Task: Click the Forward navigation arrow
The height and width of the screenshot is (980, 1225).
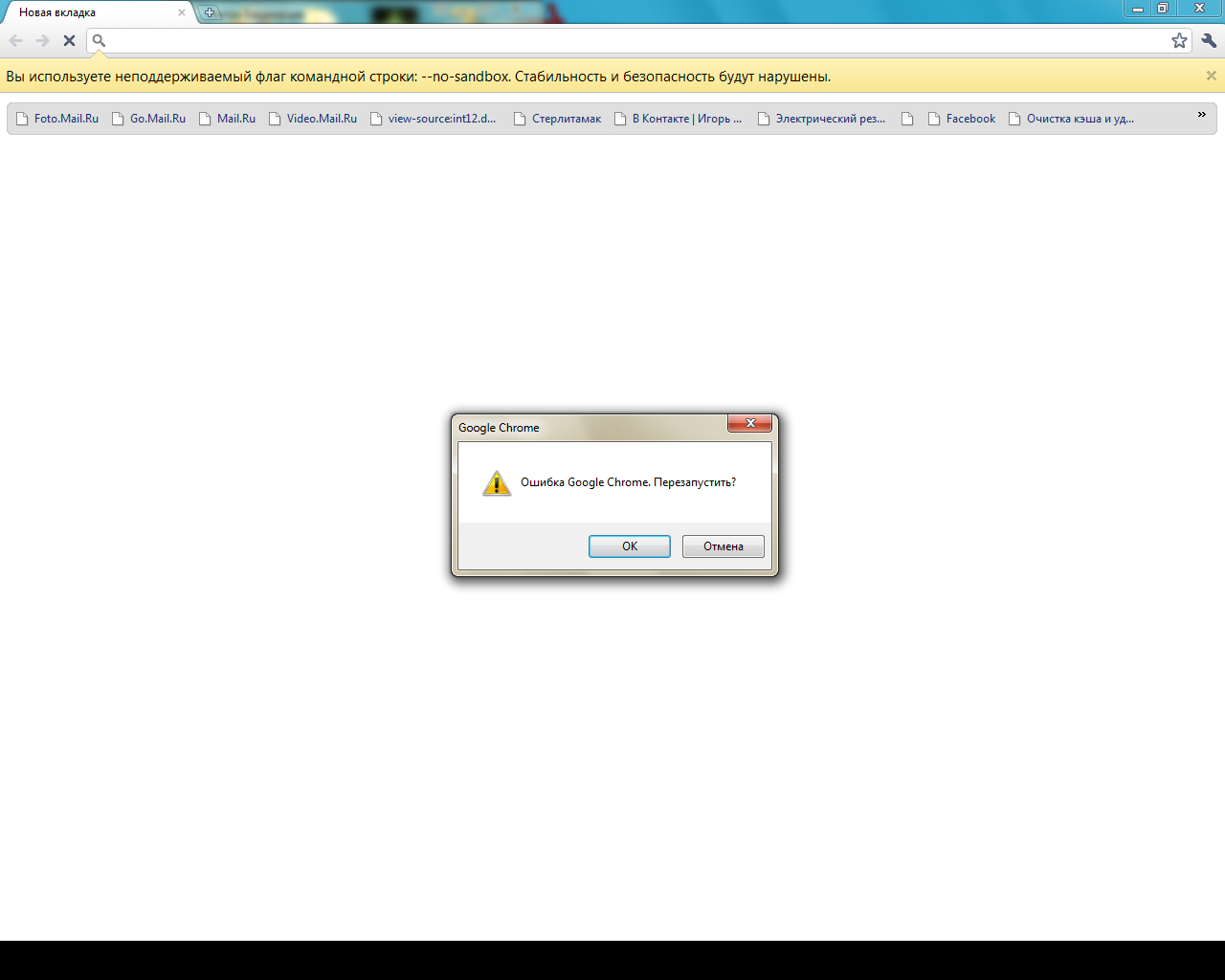Action: [42, 40]
